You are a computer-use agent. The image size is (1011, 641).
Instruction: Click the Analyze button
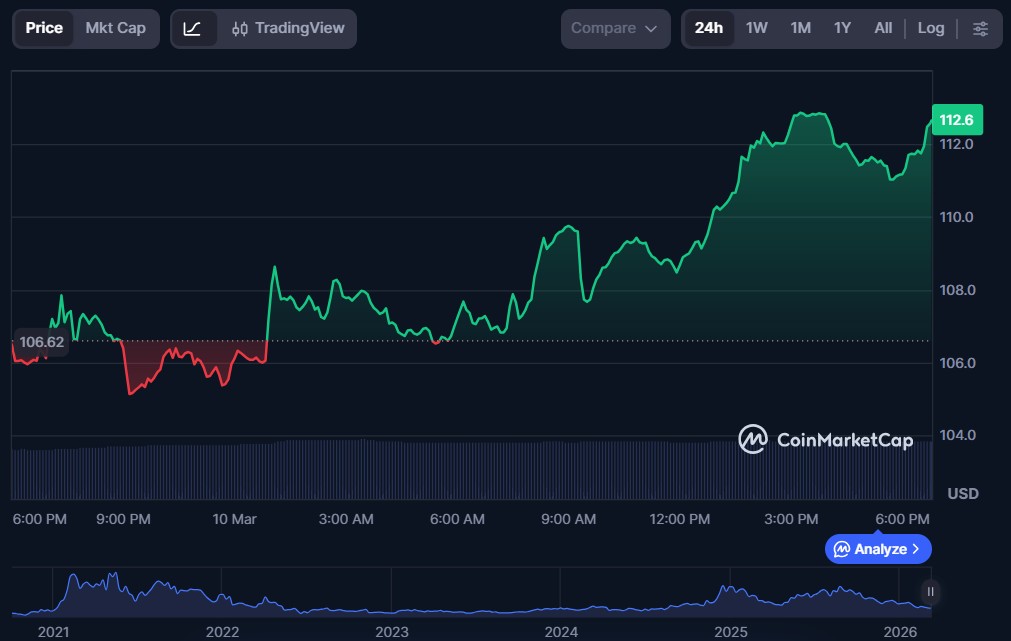[x=878, y=549]
